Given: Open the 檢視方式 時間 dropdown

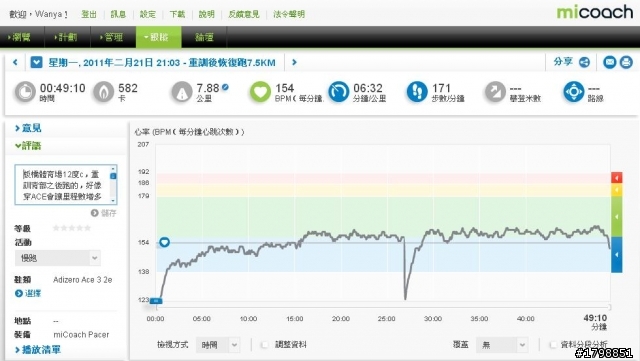Looking at the screenshot, I should (x=218, y=345).
